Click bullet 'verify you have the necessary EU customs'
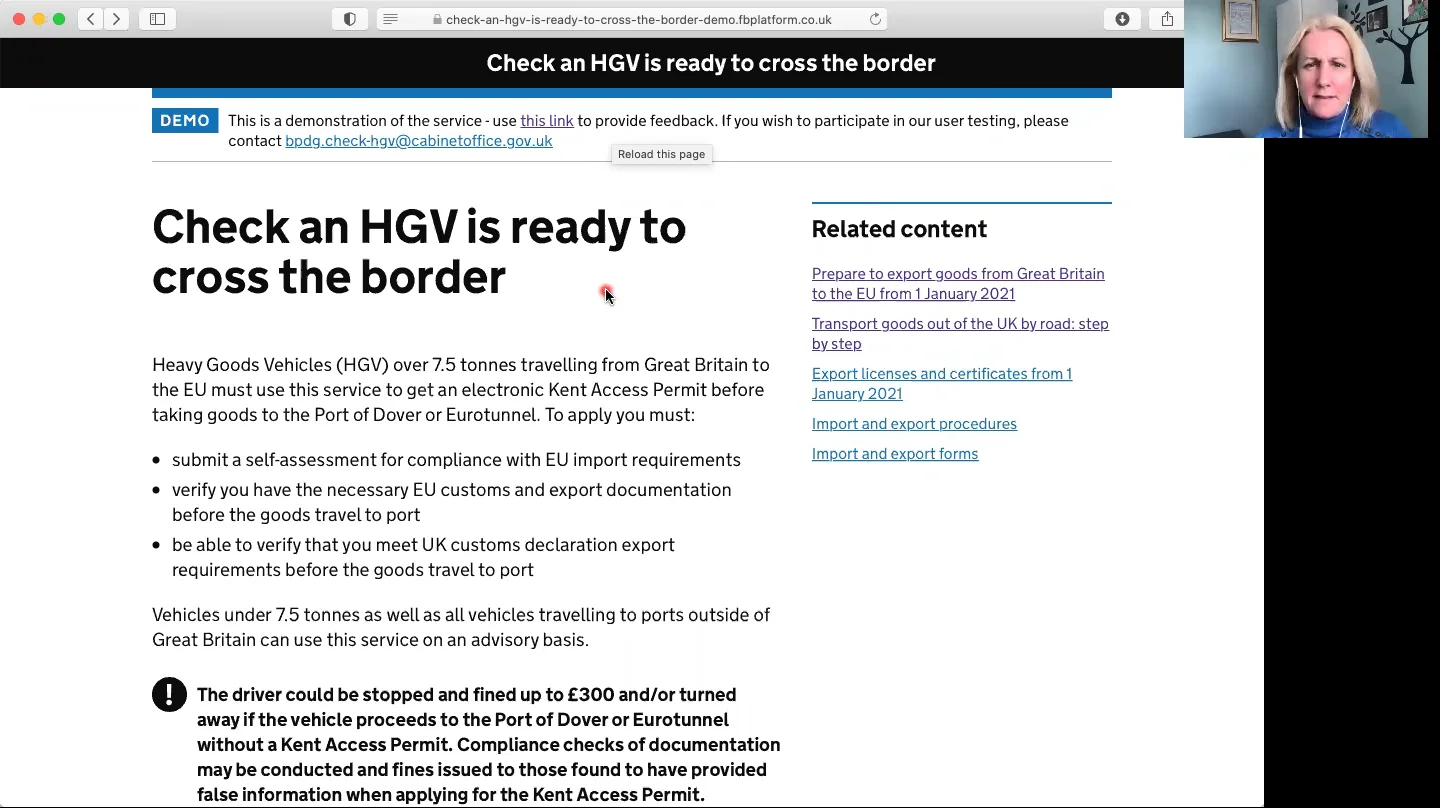This screenshot has width=1440, height=808. tap(452, 502)
